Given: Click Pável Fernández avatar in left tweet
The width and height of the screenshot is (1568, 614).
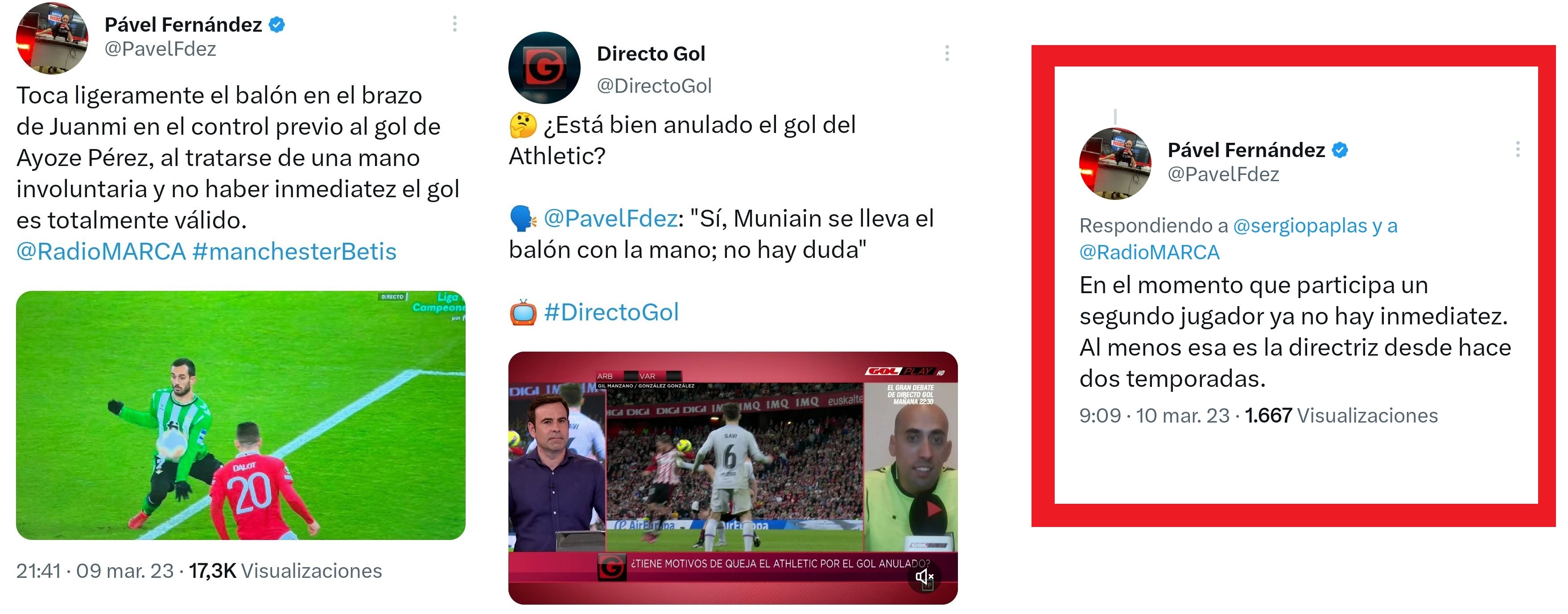Looking at the screenshot, I should coord(52,38).
